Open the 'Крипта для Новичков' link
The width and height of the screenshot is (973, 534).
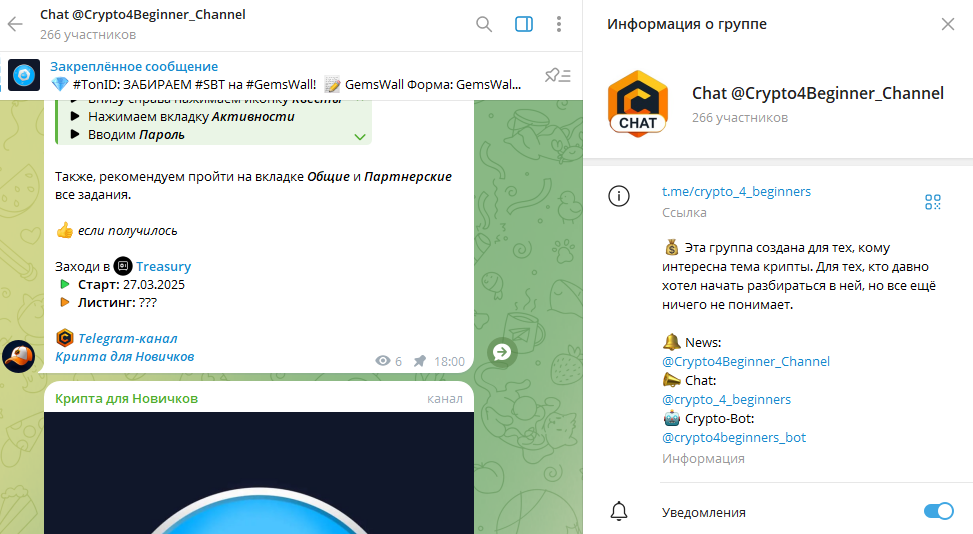[125, 356]
